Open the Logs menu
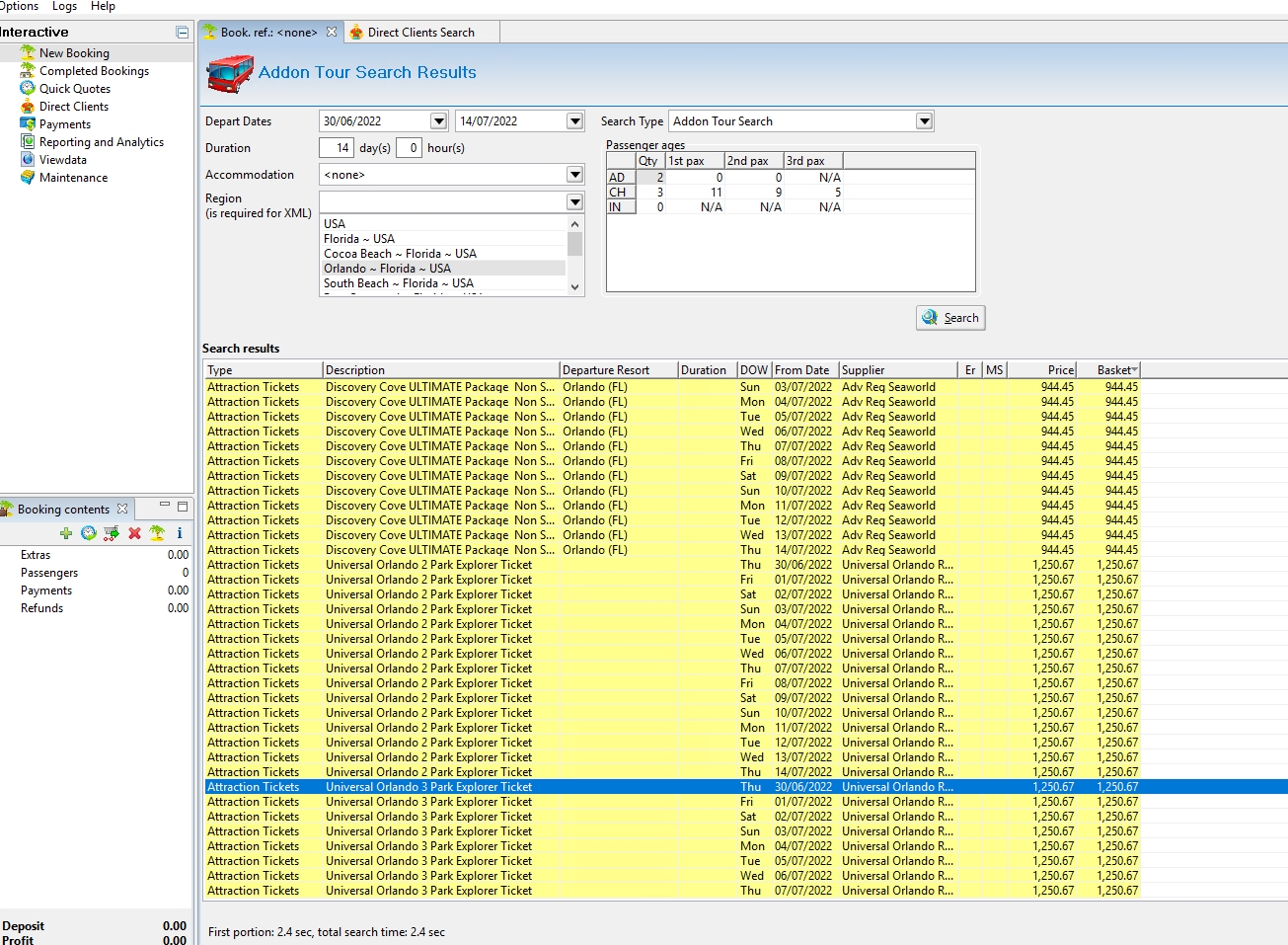This screenshot has height=945, width=1288. [x=64, y=6]
